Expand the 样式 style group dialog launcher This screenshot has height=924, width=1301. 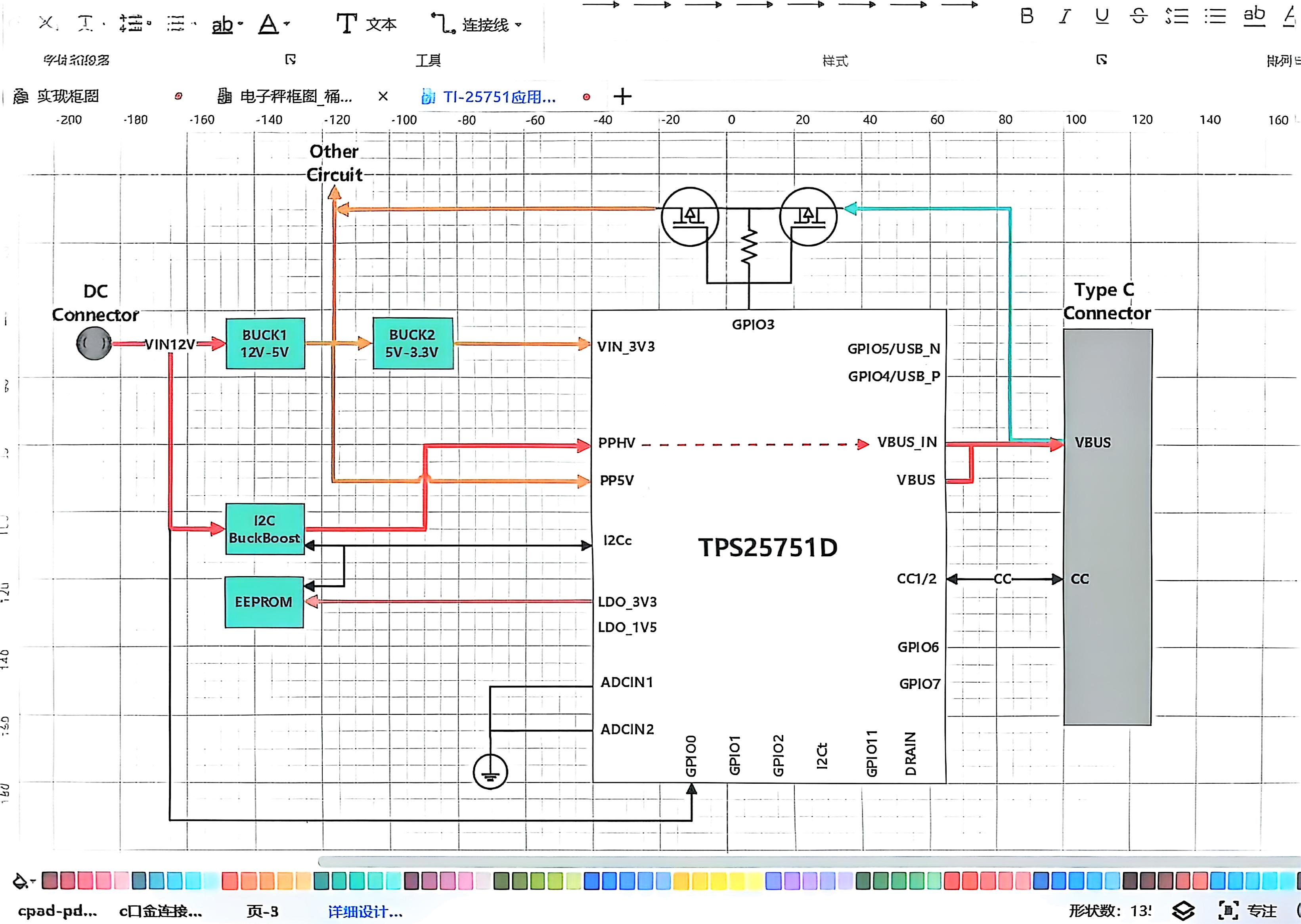click(x=1101, y=60)
